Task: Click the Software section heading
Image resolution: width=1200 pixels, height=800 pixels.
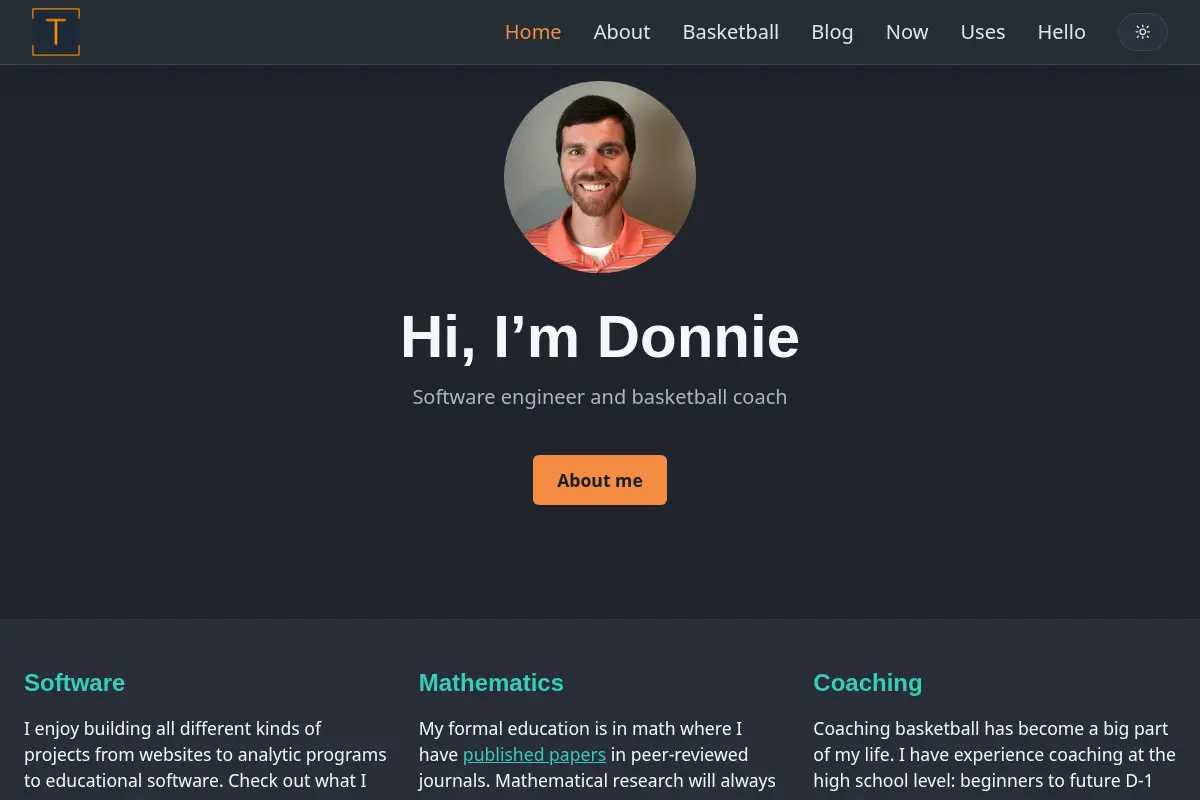Action: click(x=75, y=683)
